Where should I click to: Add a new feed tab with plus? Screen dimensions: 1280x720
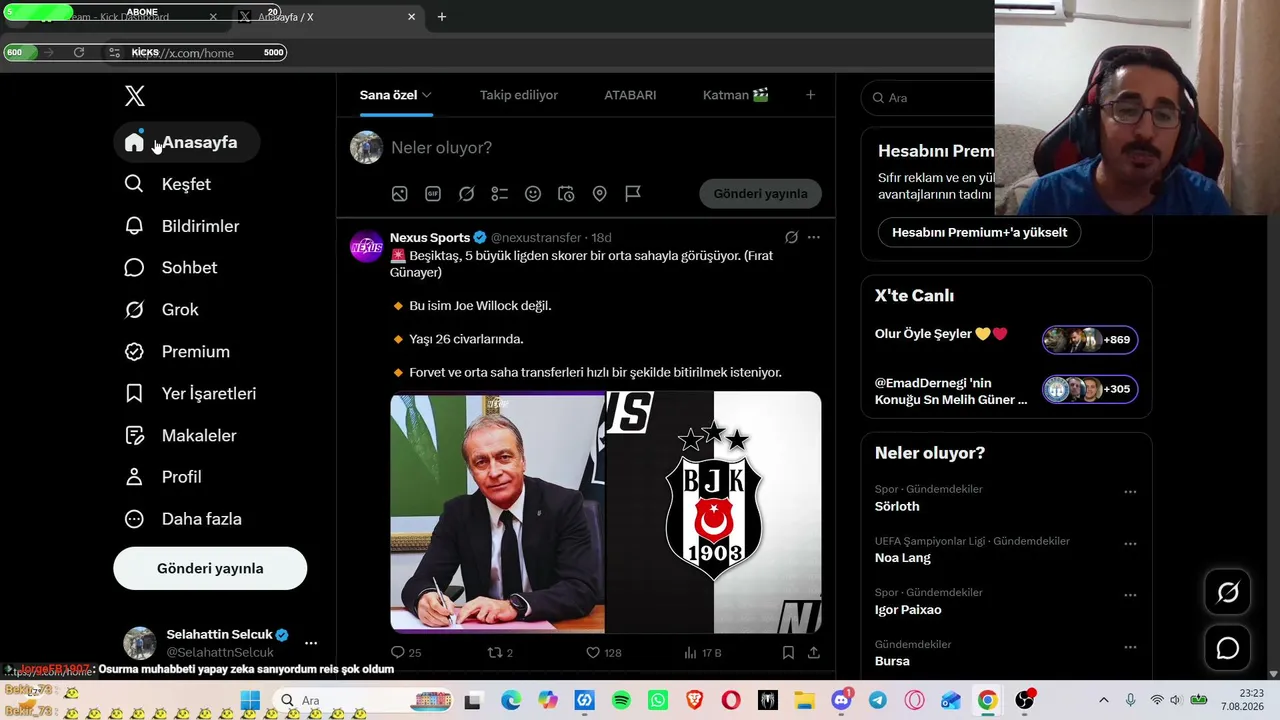[811, 95]
